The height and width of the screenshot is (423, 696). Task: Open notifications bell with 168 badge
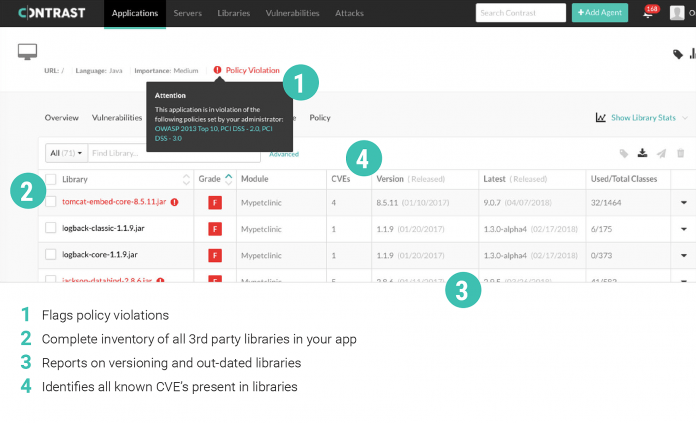[648, 14]
